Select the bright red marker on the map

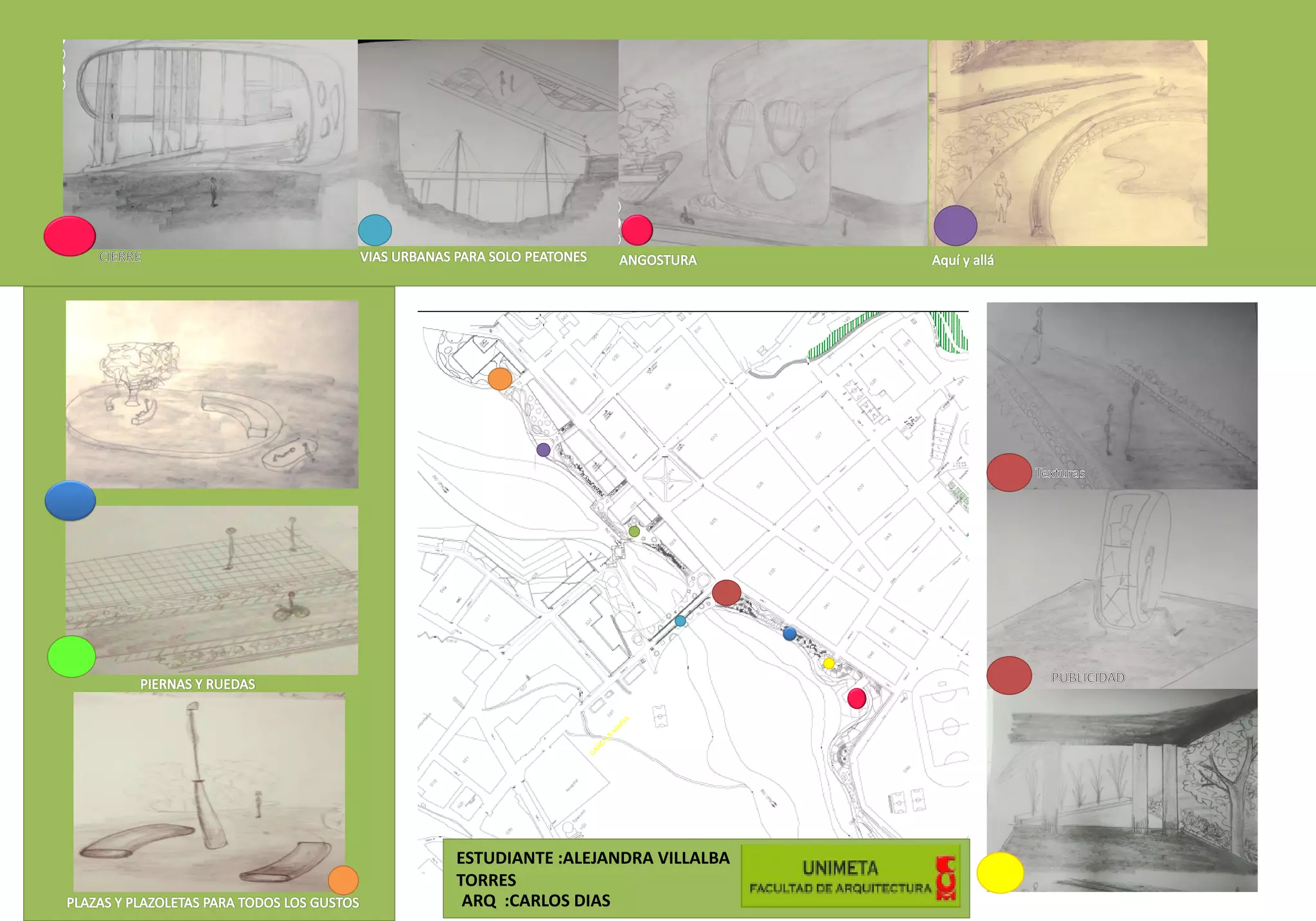(x=857, y=698)
